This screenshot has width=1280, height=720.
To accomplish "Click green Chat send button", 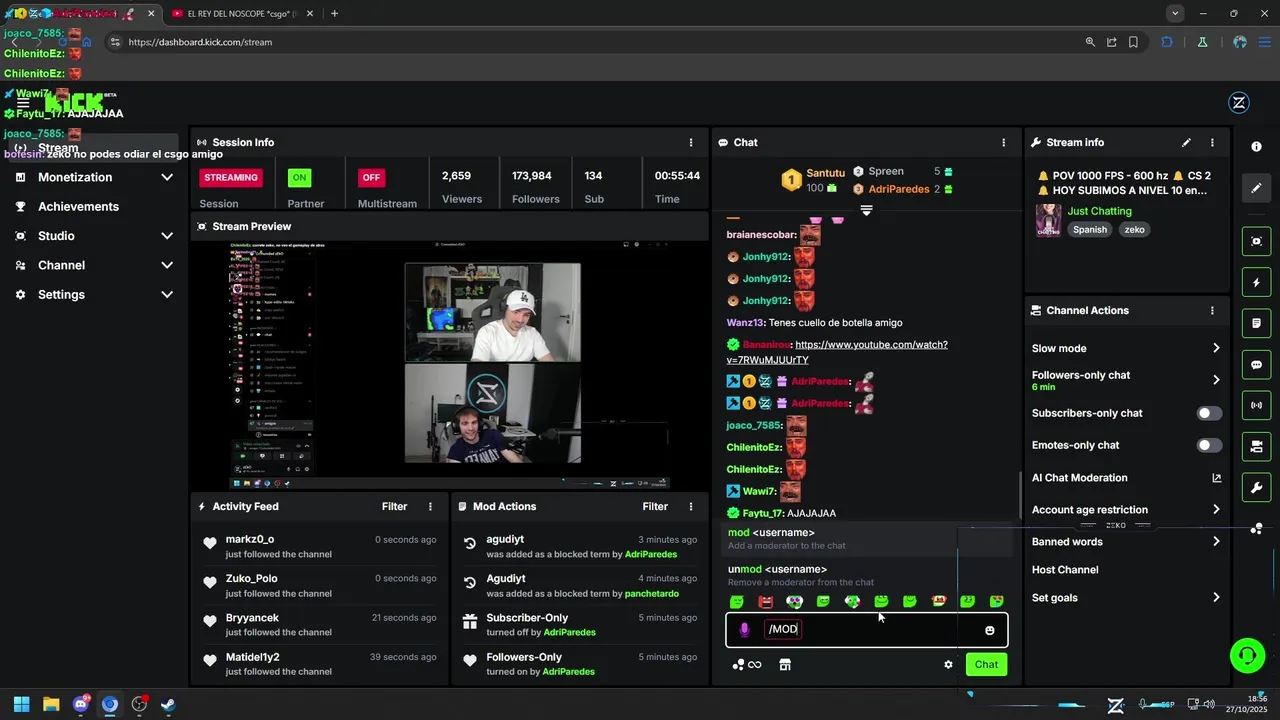I will [986, 664].
